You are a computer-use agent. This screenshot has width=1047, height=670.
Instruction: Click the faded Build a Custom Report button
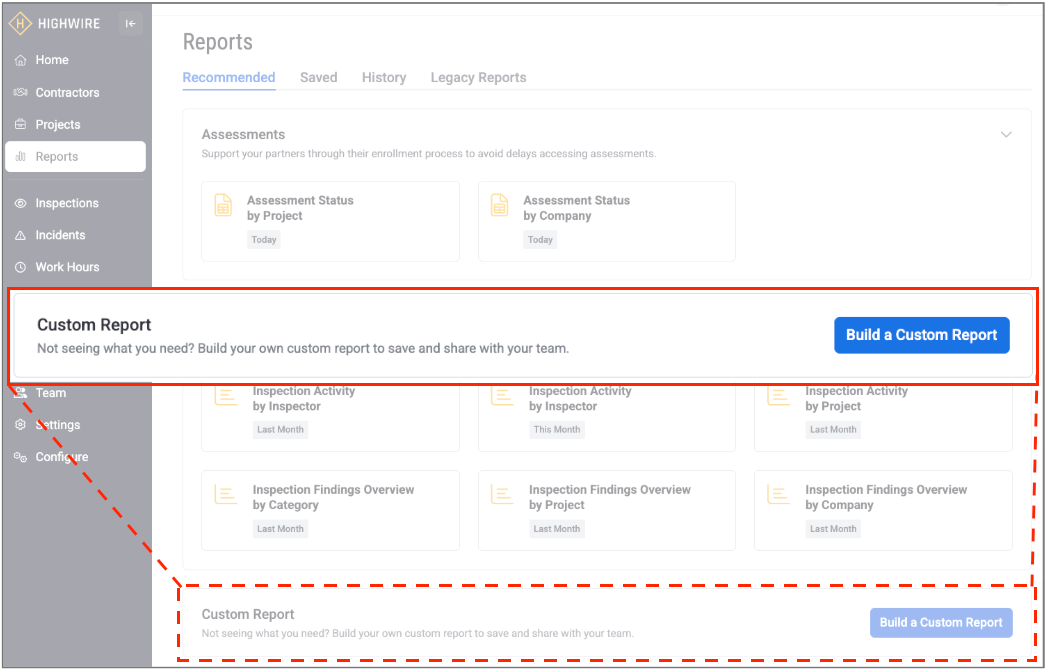(941, 623)
